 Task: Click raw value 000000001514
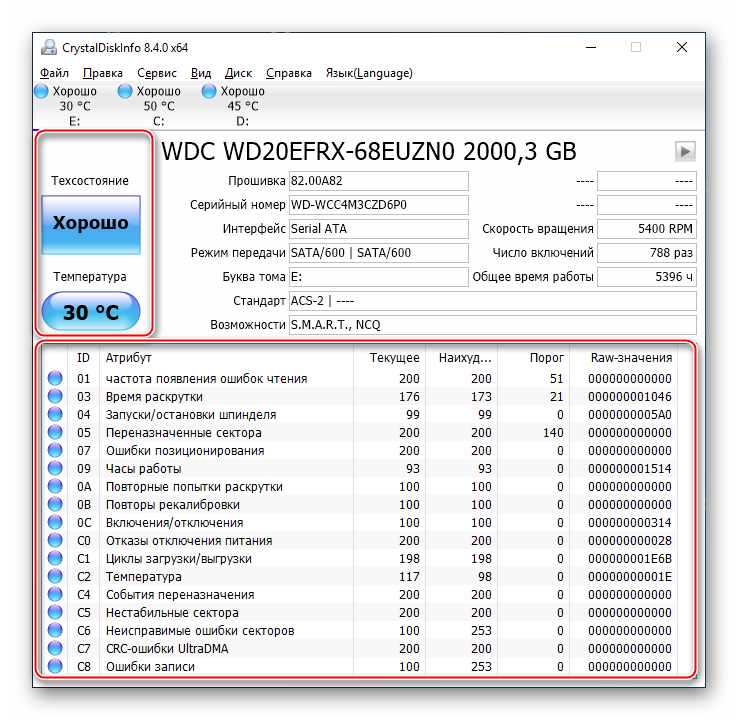click(x=629, y=469)
